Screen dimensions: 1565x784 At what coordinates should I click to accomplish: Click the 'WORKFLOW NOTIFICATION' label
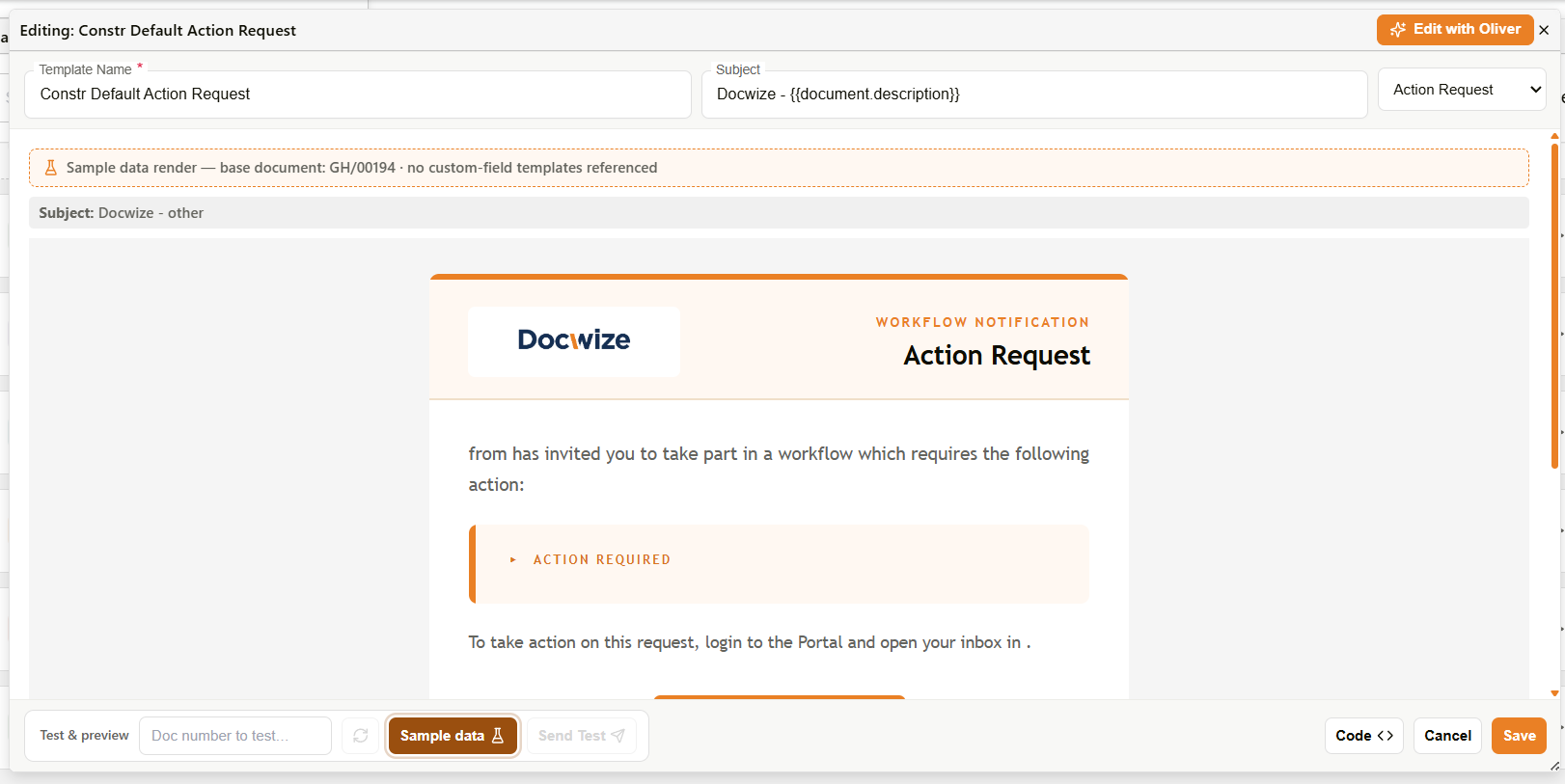tap(982, 322)
